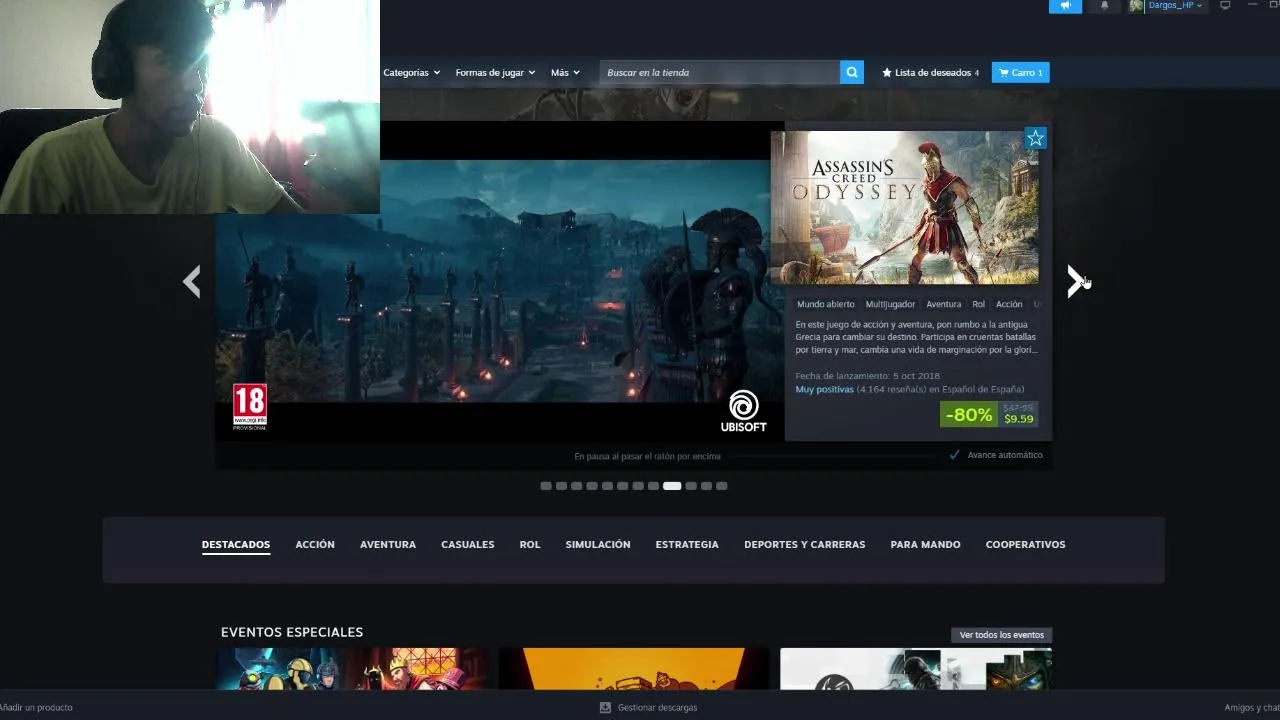Click the PEGI 18 rating badge
1280x720 pixels.
point(250,407)
